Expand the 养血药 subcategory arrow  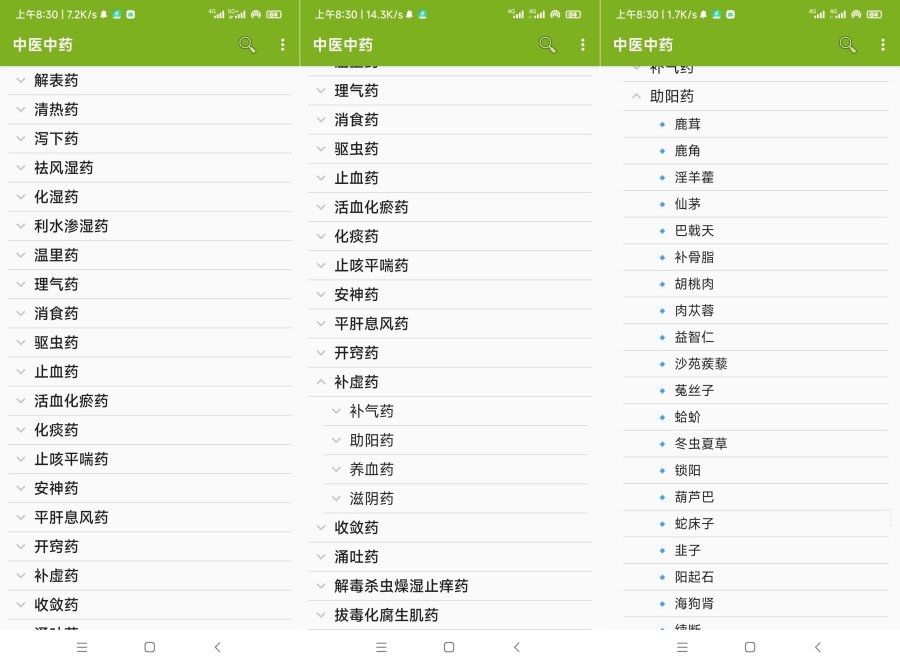pyautogui.click(x=337, y=469)
